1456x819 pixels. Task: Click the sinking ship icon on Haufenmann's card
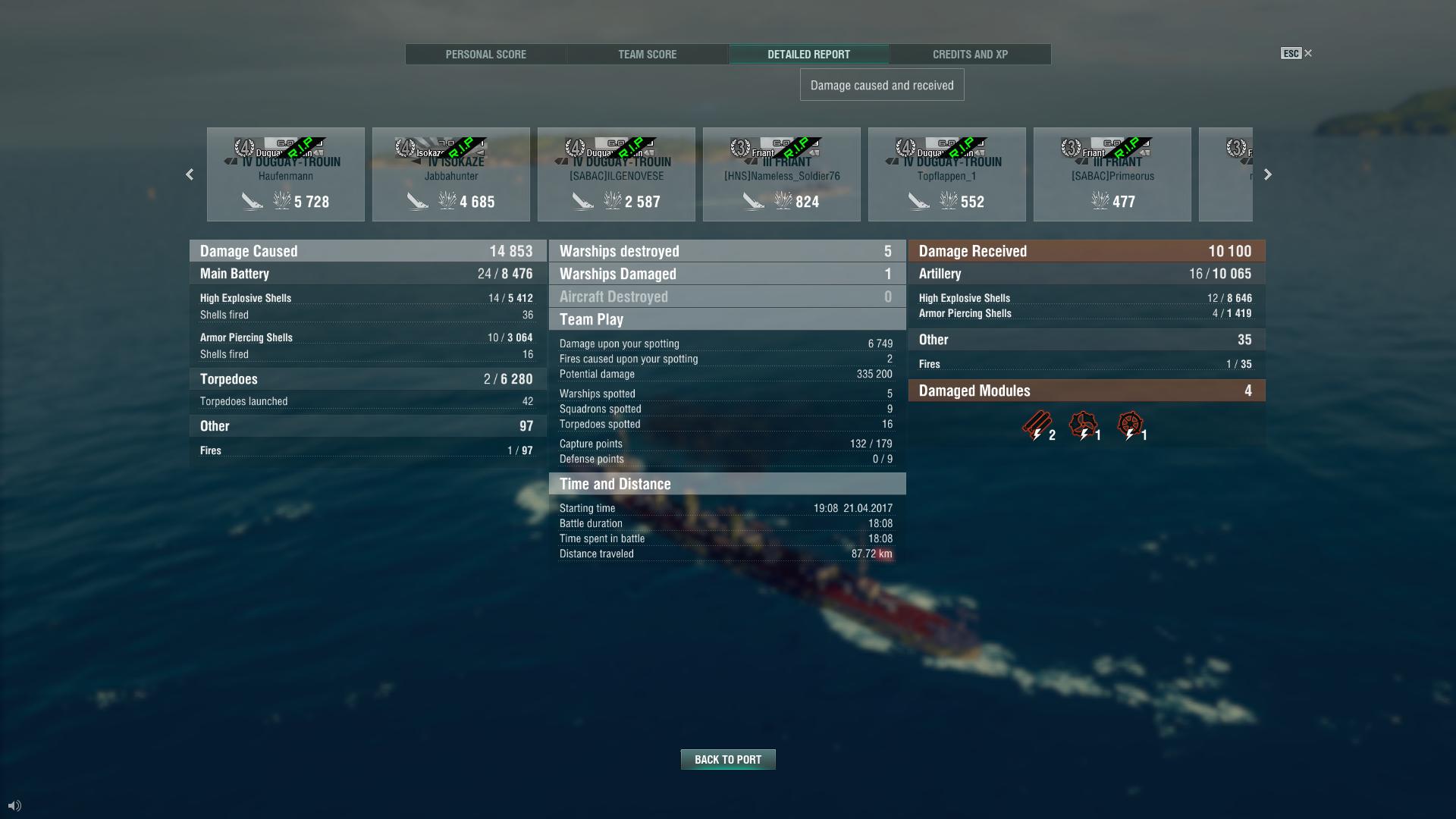coord(253,201)
